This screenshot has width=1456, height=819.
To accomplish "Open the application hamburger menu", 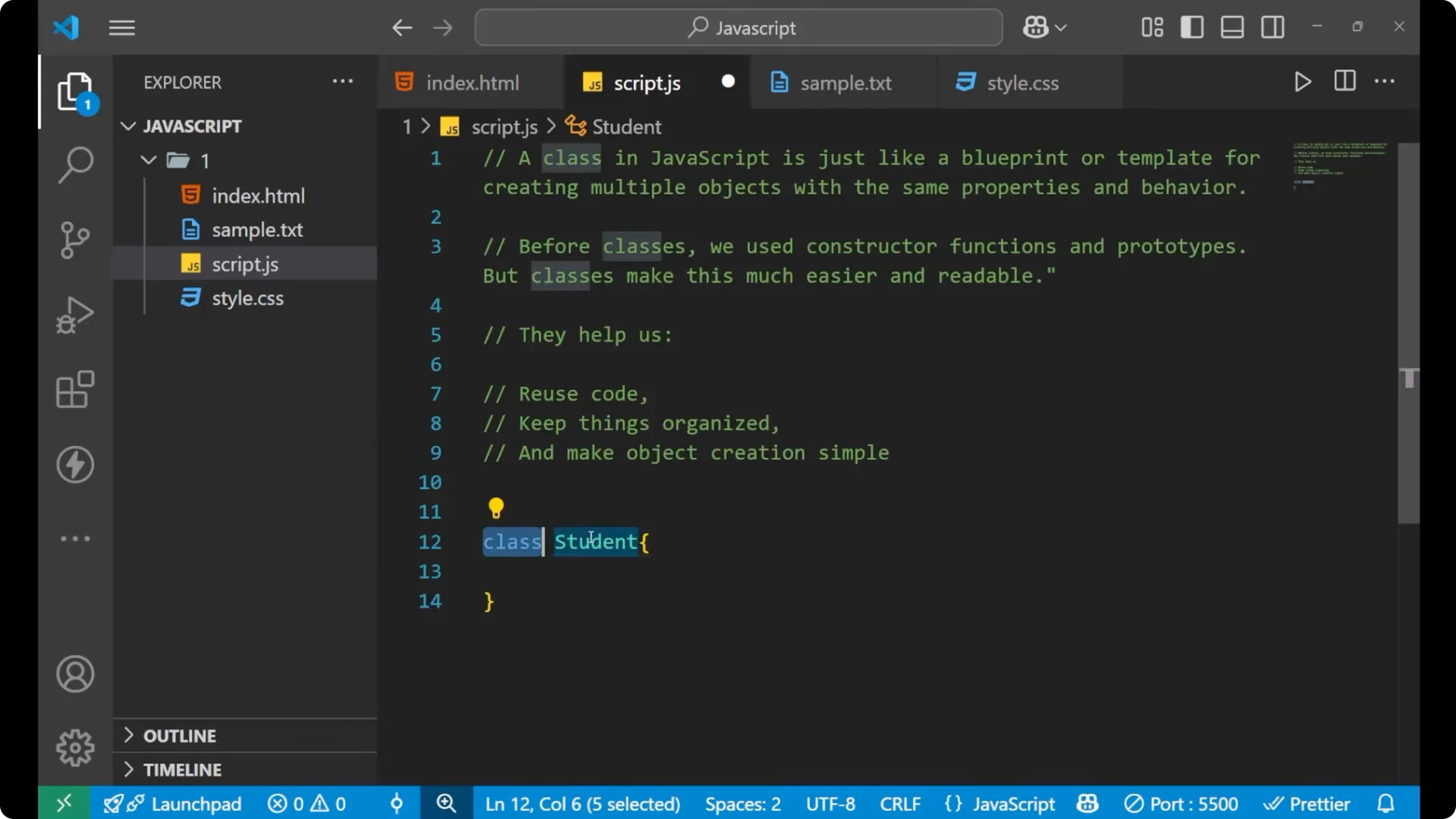I will 121,27.
